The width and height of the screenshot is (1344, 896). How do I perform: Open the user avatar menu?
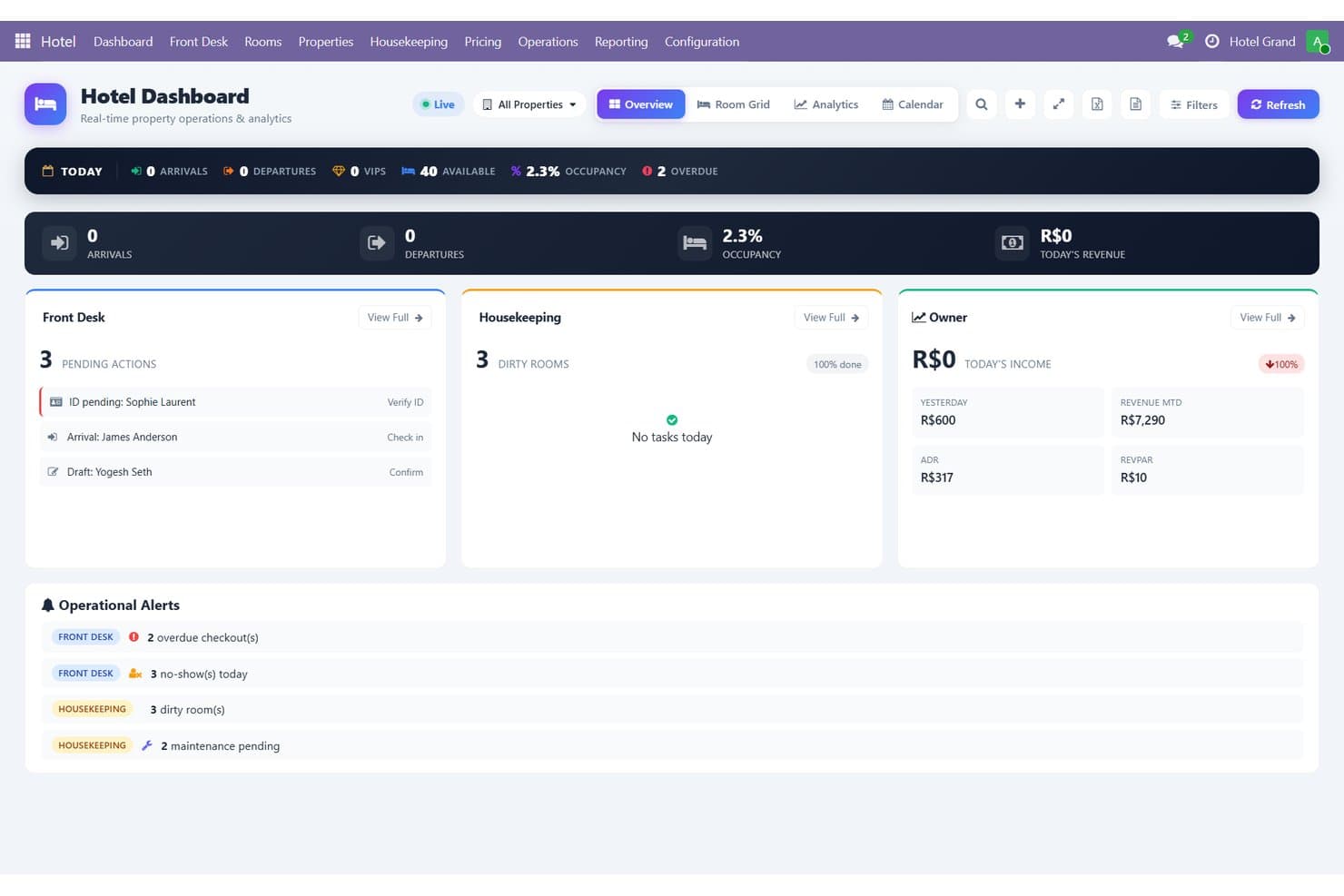1317,42
